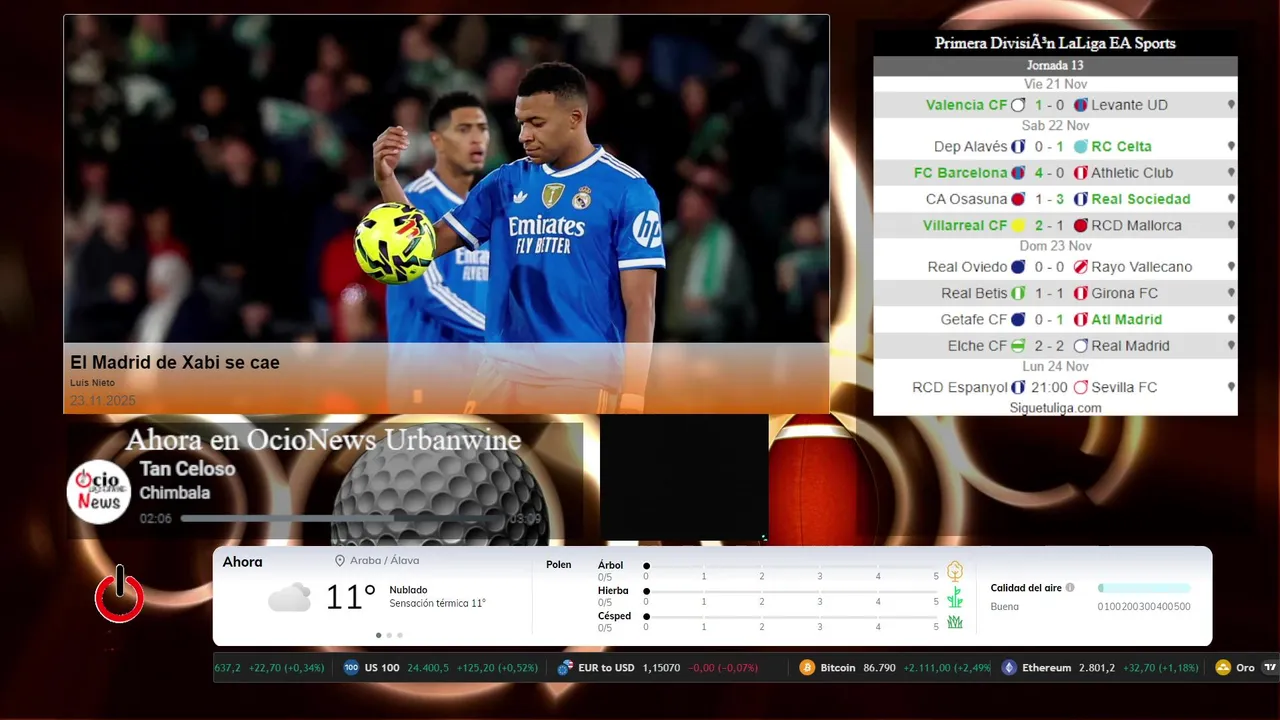Click the RC Celta light-blue crest
The width and height of the screenshot is (1280, 720).
(x=1080, y=146)
